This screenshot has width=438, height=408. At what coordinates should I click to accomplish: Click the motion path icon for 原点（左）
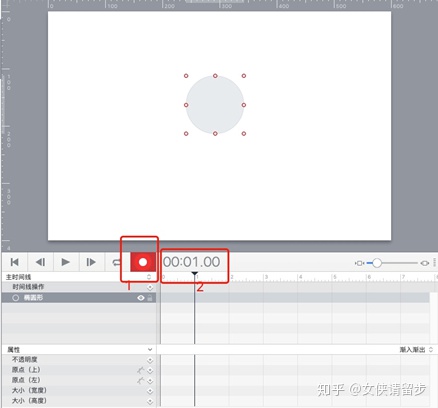(x=141, y=380)
